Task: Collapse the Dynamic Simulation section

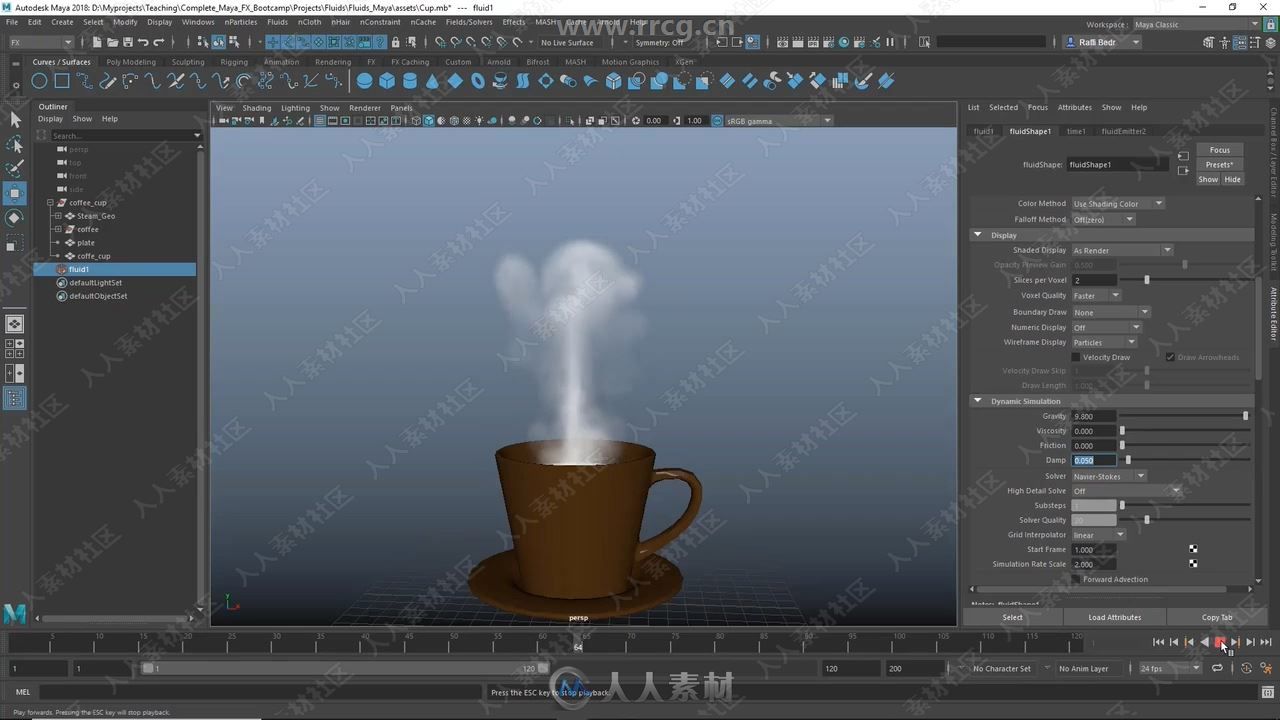Action: pos(978,401)
